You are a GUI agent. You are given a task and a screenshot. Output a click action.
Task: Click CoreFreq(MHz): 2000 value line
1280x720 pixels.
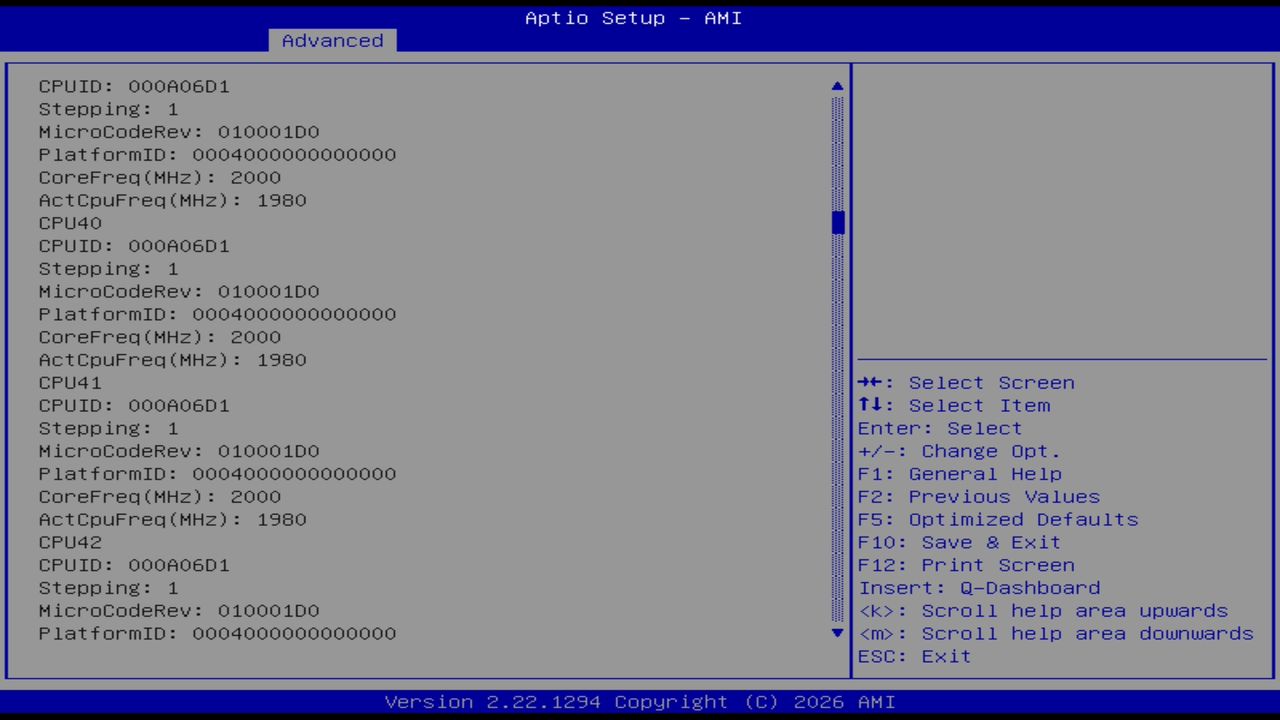[159, 177]
